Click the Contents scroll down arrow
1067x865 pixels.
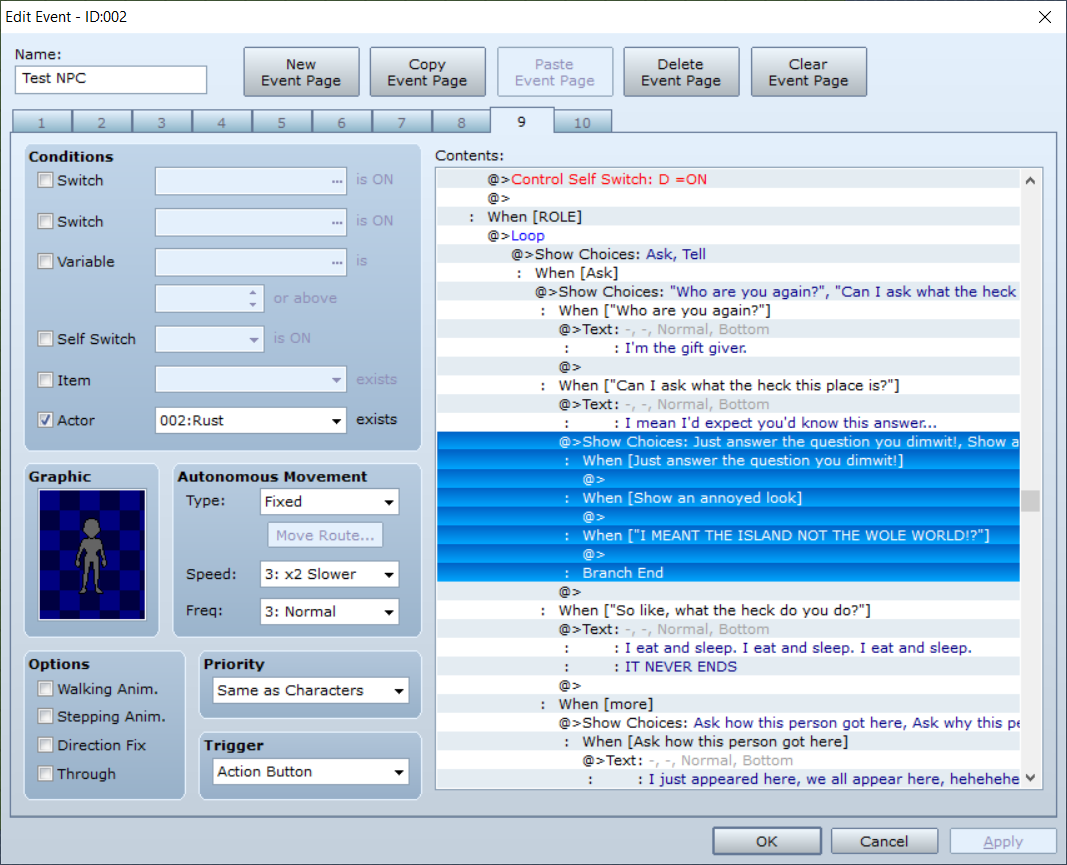[1030, 777]
